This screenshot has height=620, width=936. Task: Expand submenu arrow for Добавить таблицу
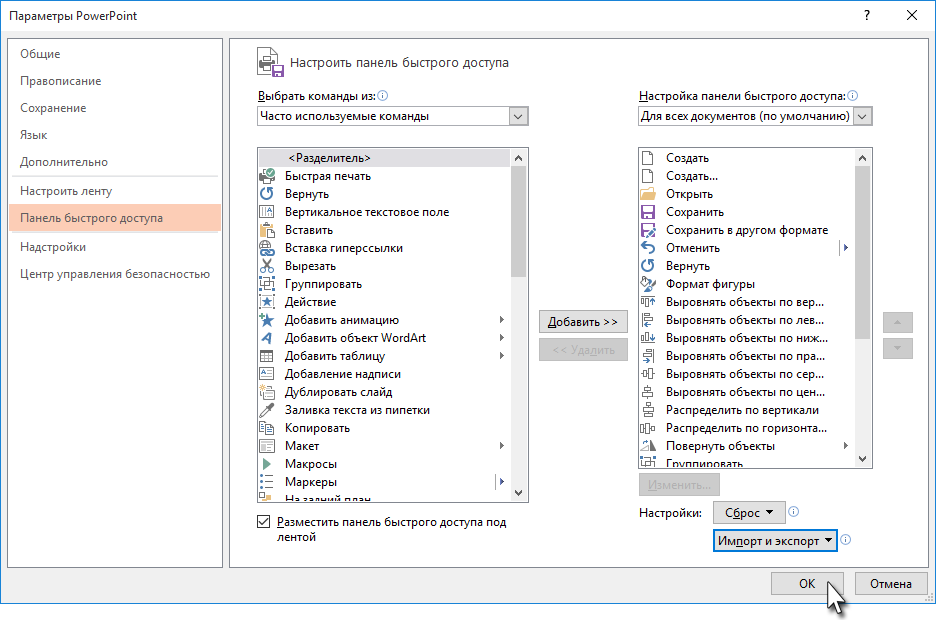(x=502, y=356)
